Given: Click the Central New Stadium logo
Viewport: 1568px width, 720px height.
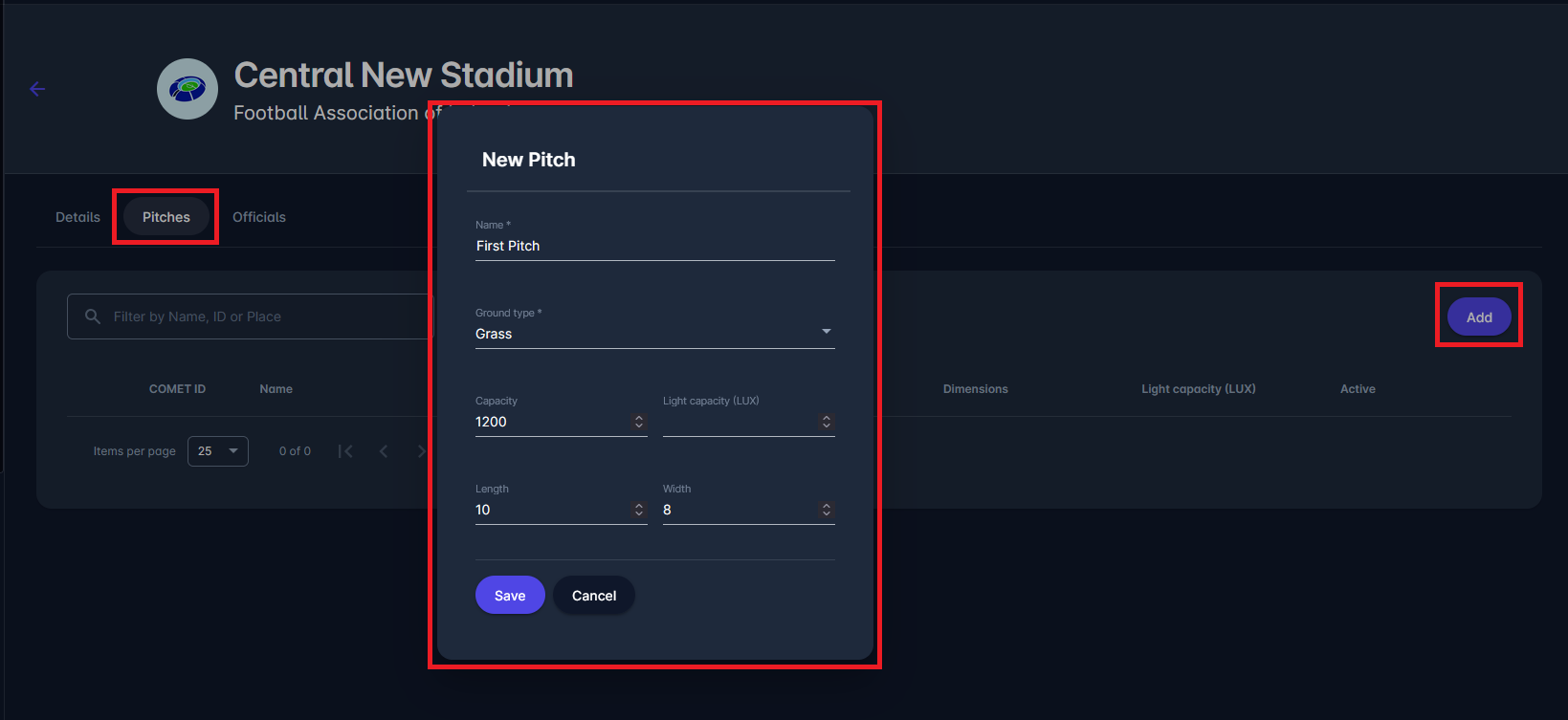Looking at the screenshot, I should coord(188,89).
